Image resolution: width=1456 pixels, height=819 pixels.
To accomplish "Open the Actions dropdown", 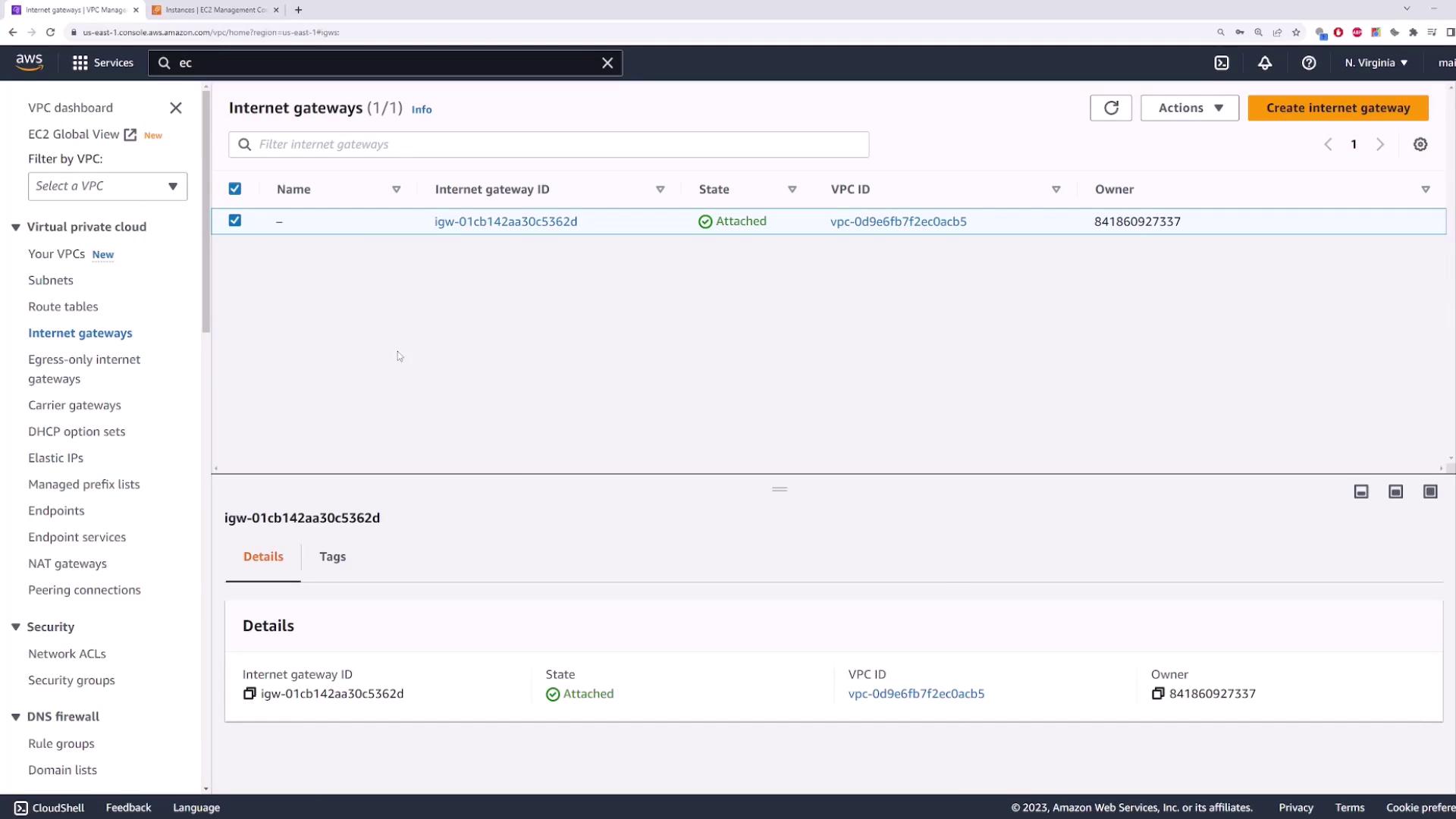I will 1189,108.
